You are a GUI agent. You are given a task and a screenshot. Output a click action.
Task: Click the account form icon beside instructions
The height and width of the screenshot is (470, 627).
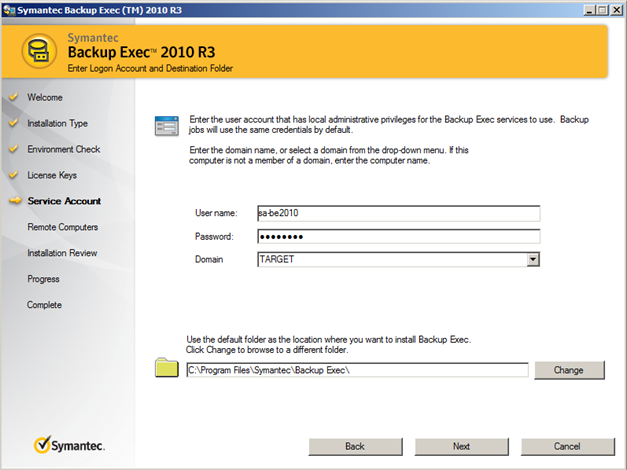[x=167, y=126]
